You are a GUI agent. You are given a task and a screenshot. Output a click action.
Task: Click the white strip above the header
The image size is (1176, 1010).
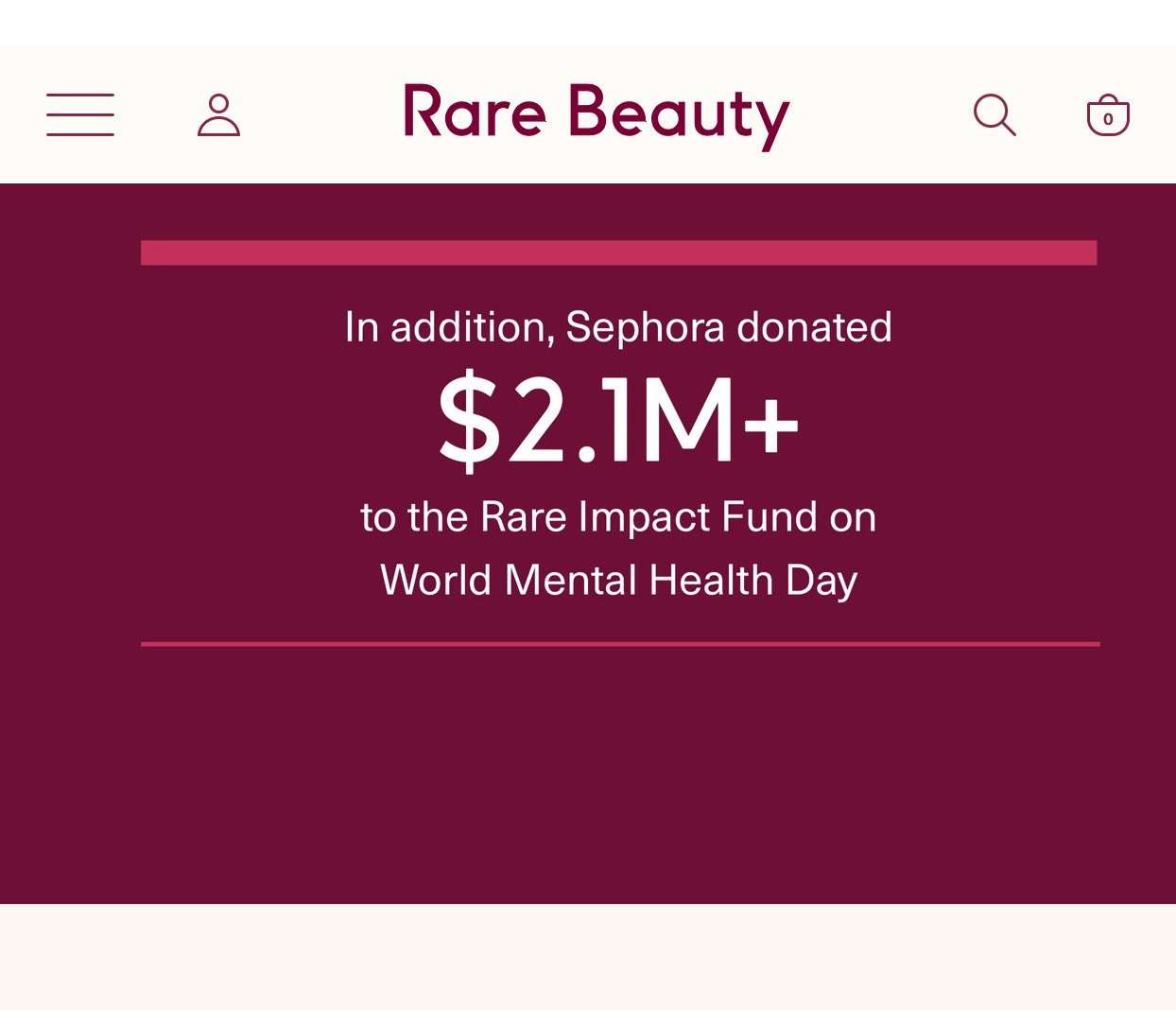coord(588,23)
